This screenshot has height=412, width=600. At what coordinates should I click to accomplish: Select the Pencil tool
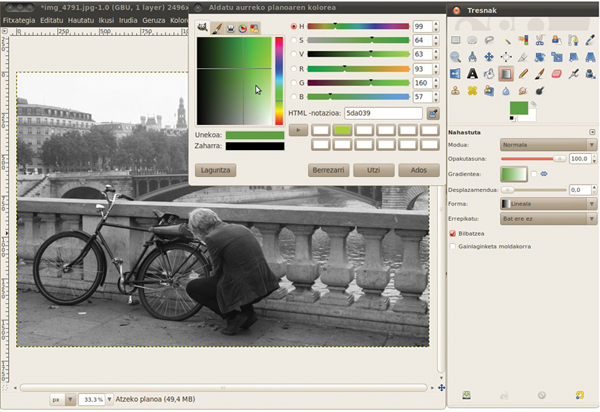[523, 74]
